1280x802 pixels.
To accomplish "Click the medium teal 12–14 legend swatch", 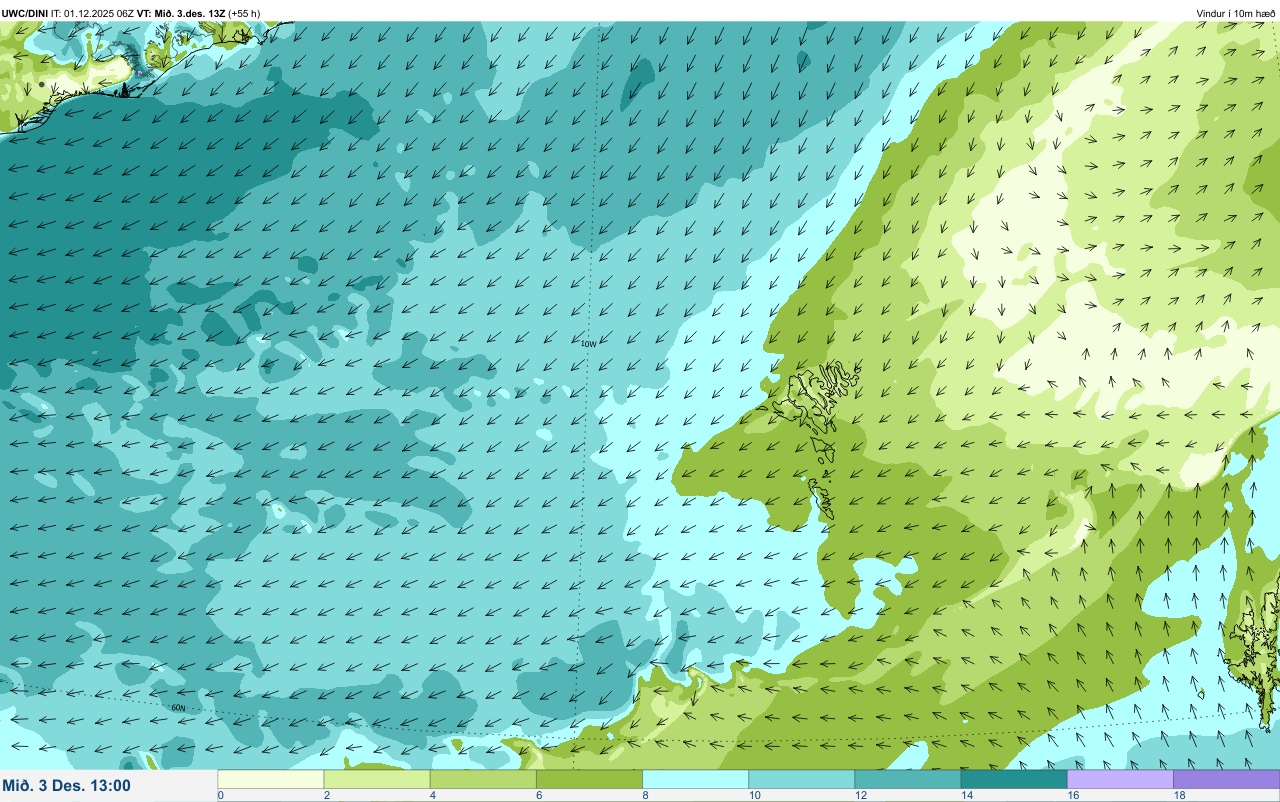I will tap(907, 779).
